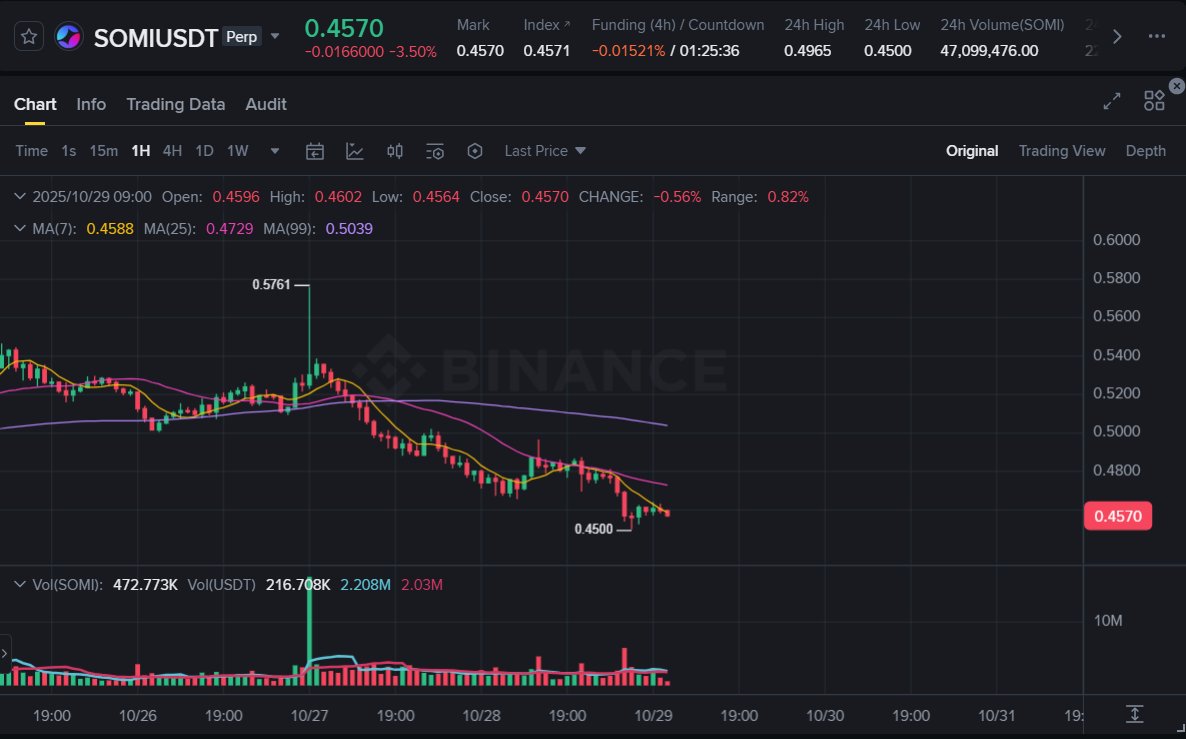The height and width of the screenshot is (739, 1186).
Task: Expand the left side panel arrow
Action: [5, 653]
